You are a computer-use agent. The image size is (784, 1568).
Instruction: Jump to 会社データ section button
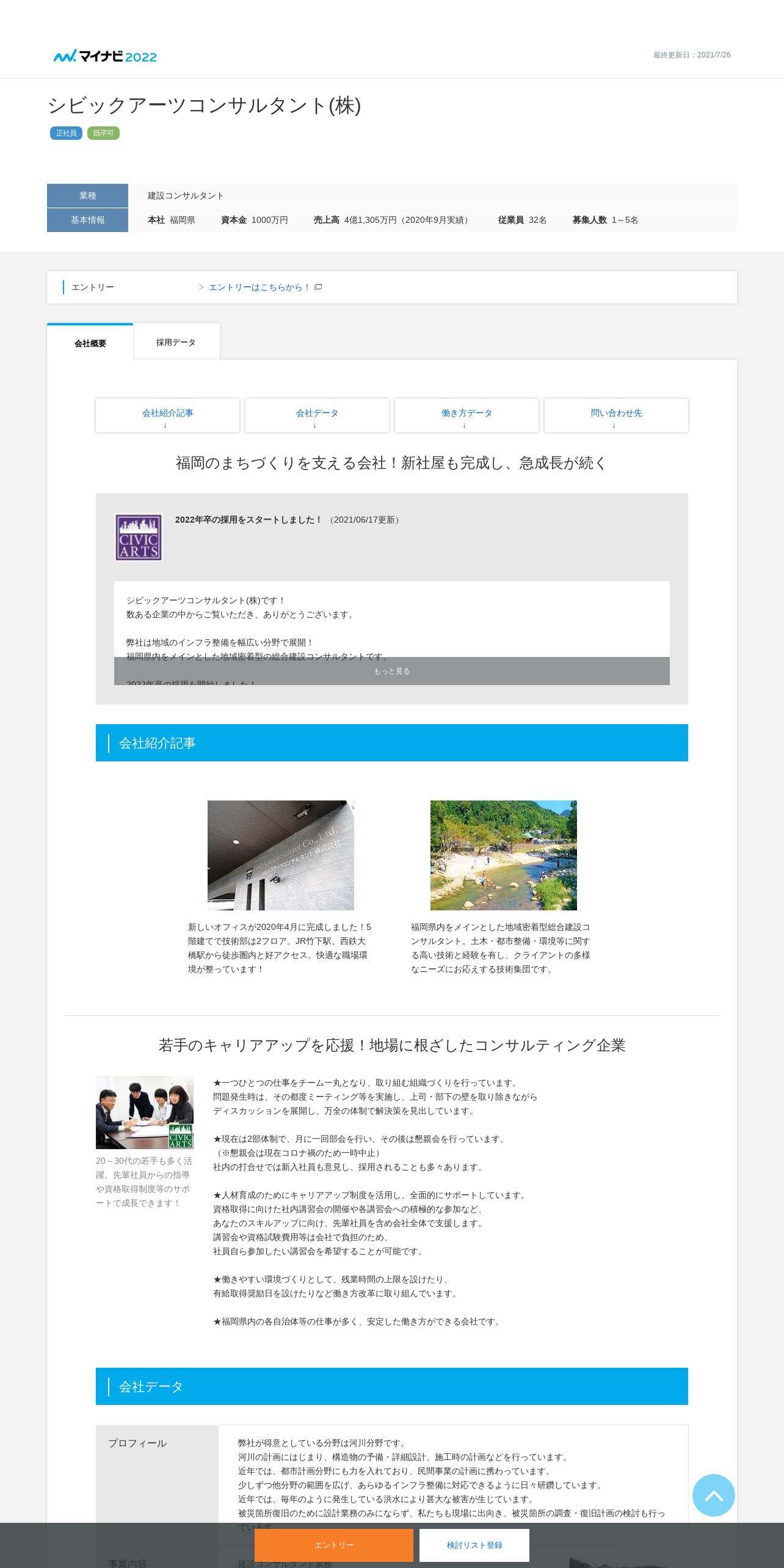[317, 416]
